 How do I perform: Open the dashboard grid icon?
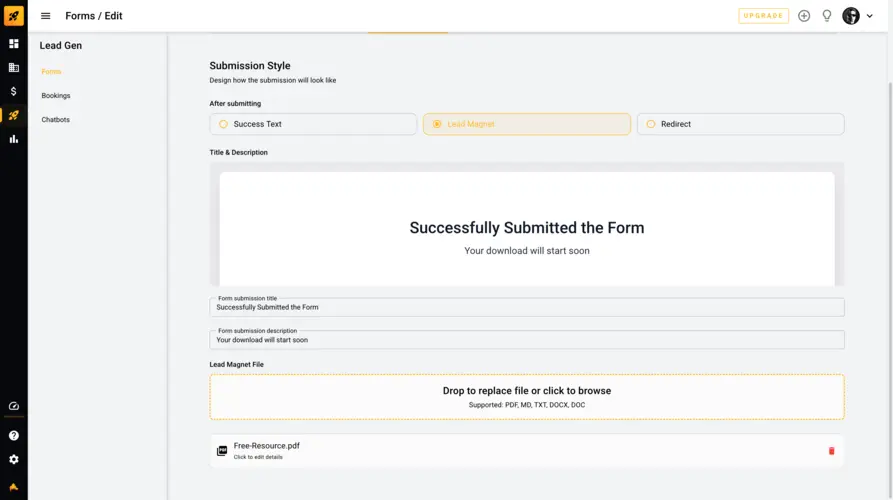[x=14, y=44]
